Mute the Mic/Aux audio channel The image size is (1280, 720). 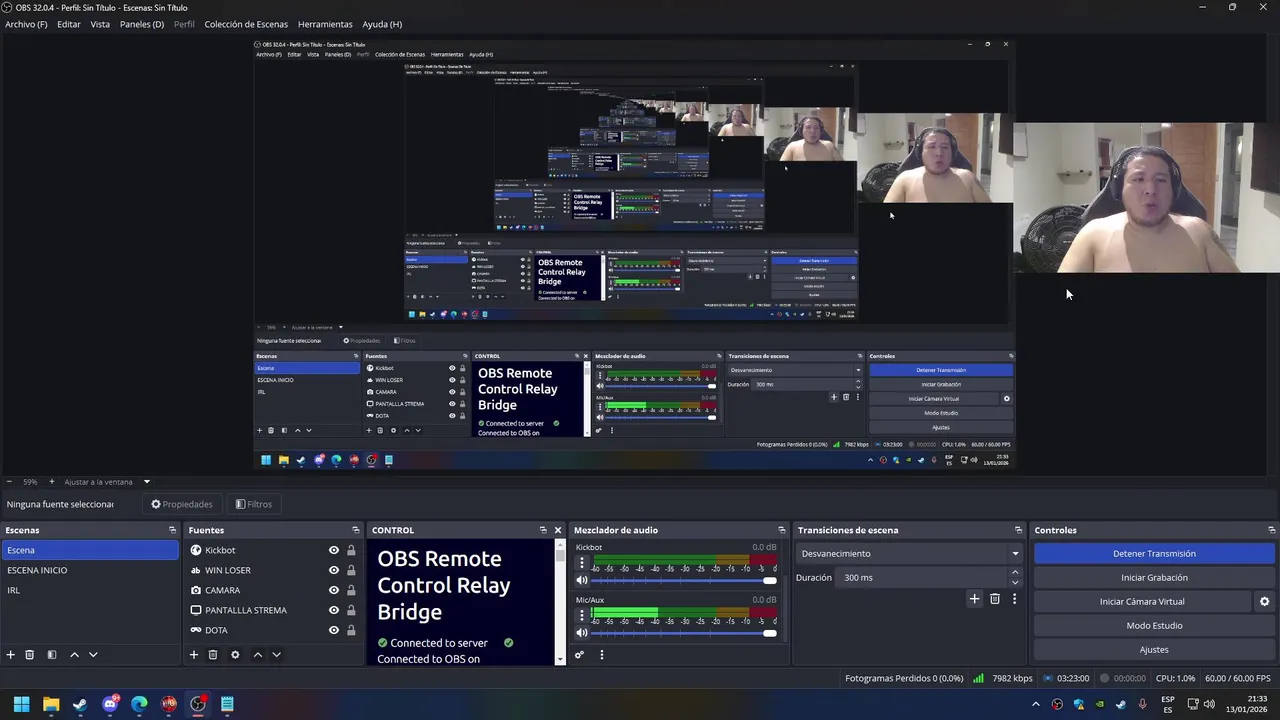(582, 632)
